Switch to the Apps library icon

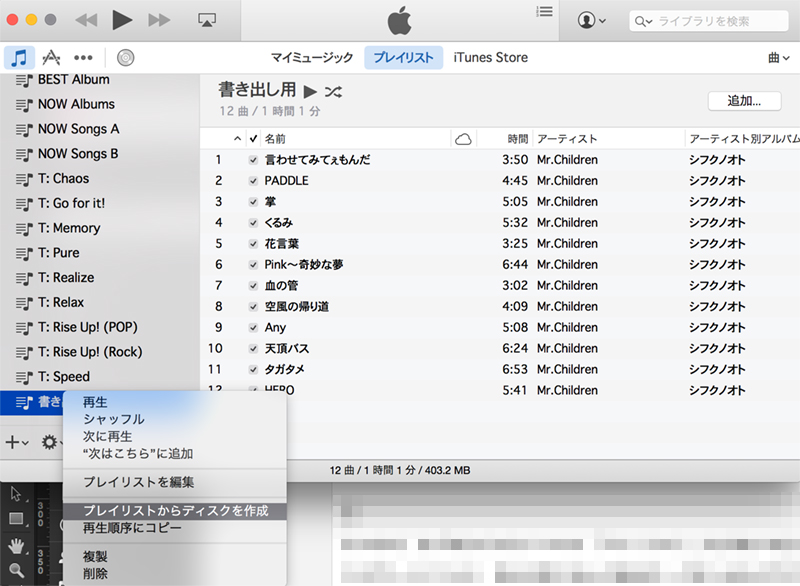(51, 58)
